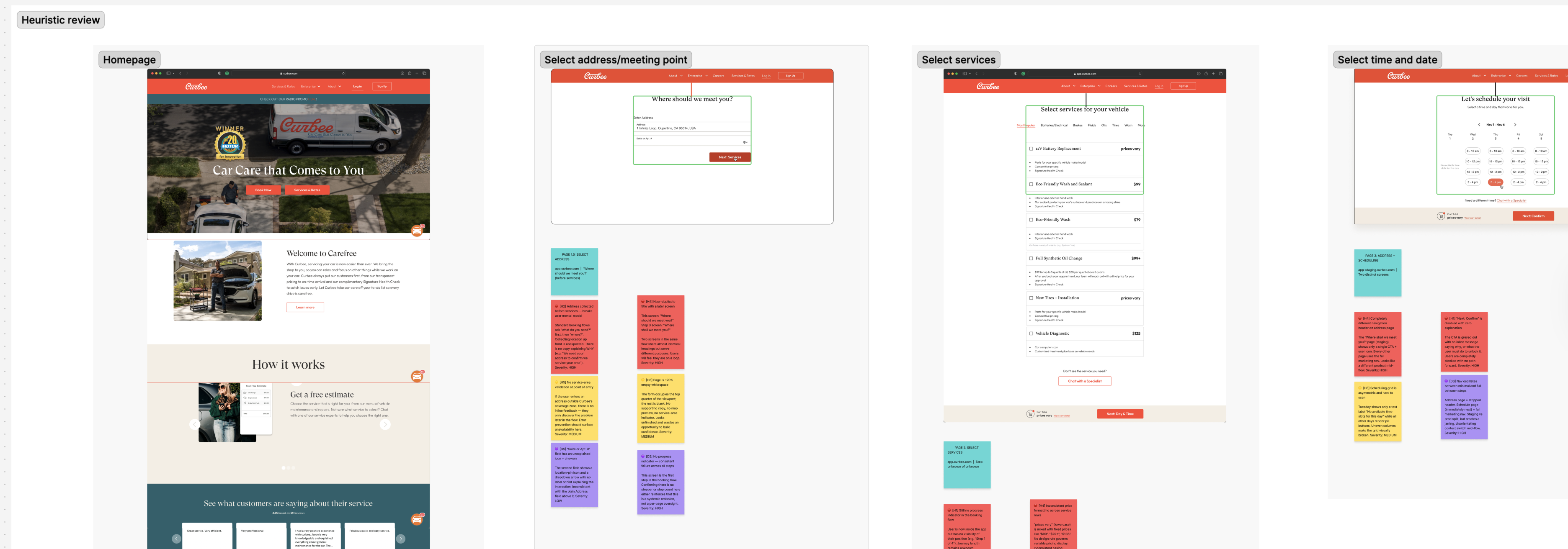Click the Address input field with 1 Infinite Loop
This screenshot has width=1568, height=549.
pos(692,127)
